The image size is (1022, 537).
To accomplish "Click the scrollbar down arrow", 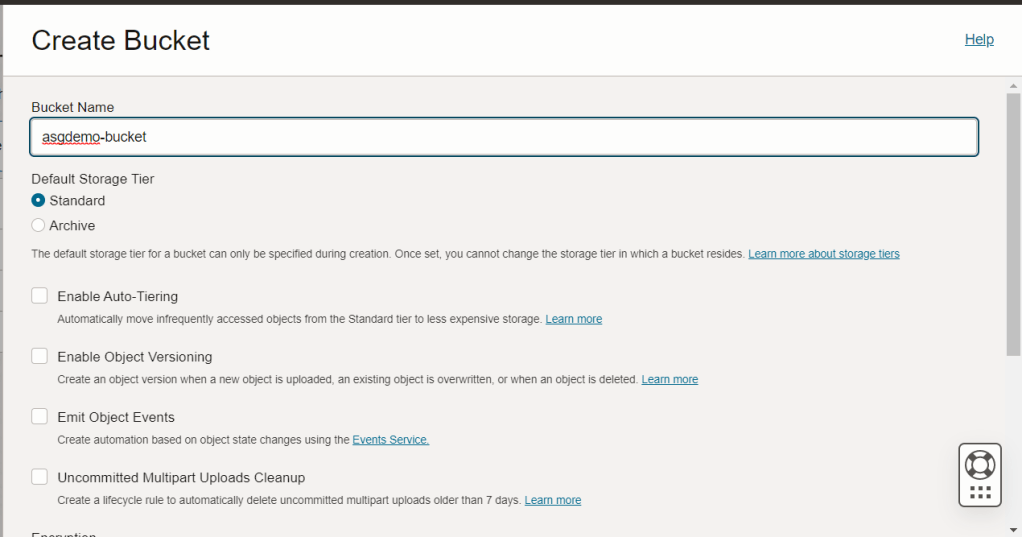I will 1012,528.
